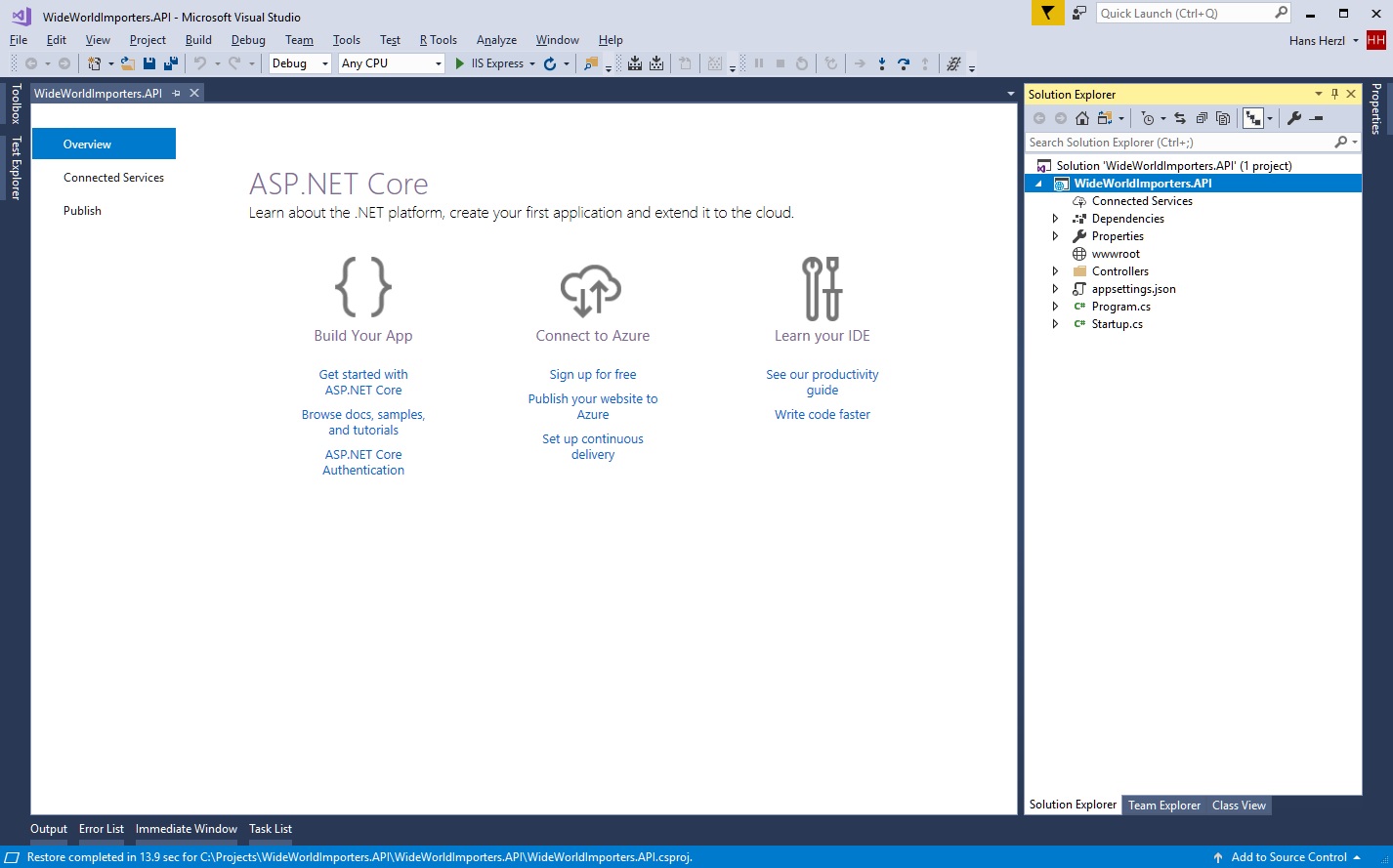Toggle the solution tree view mode button
Screen dimensions: 1393x868
tap(1252, 118)
